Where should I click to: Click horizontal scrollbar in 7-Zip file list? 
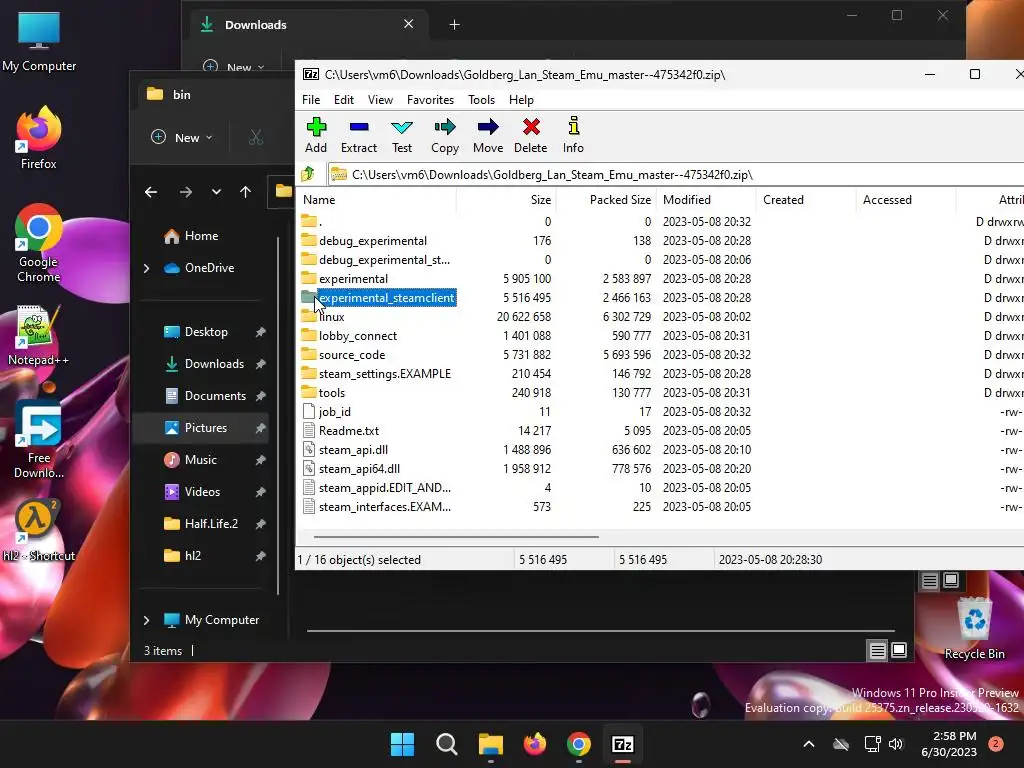point(456,537)
